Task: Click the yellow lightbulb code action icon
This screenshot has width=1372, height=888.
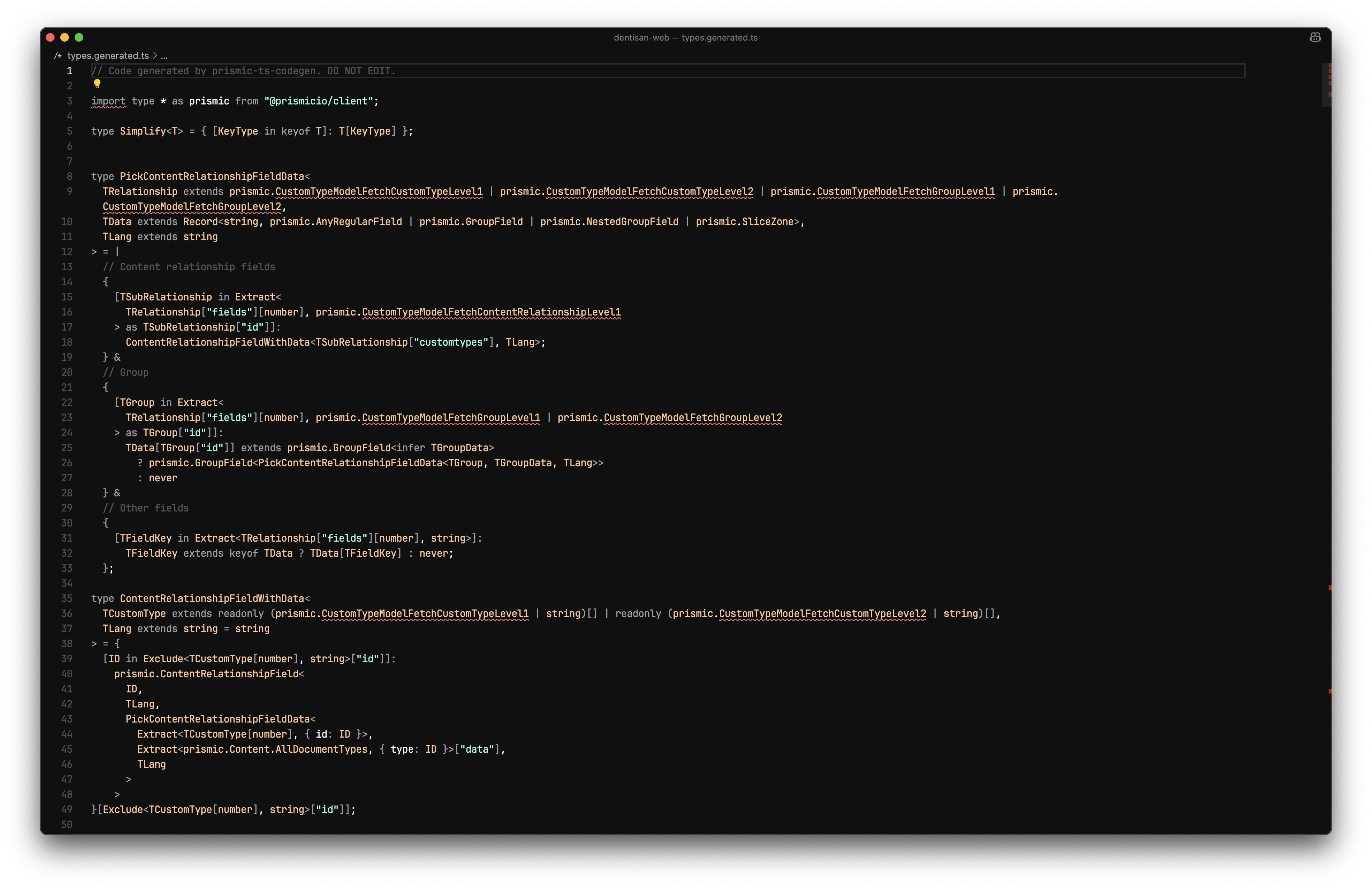Action: (97, 84)
